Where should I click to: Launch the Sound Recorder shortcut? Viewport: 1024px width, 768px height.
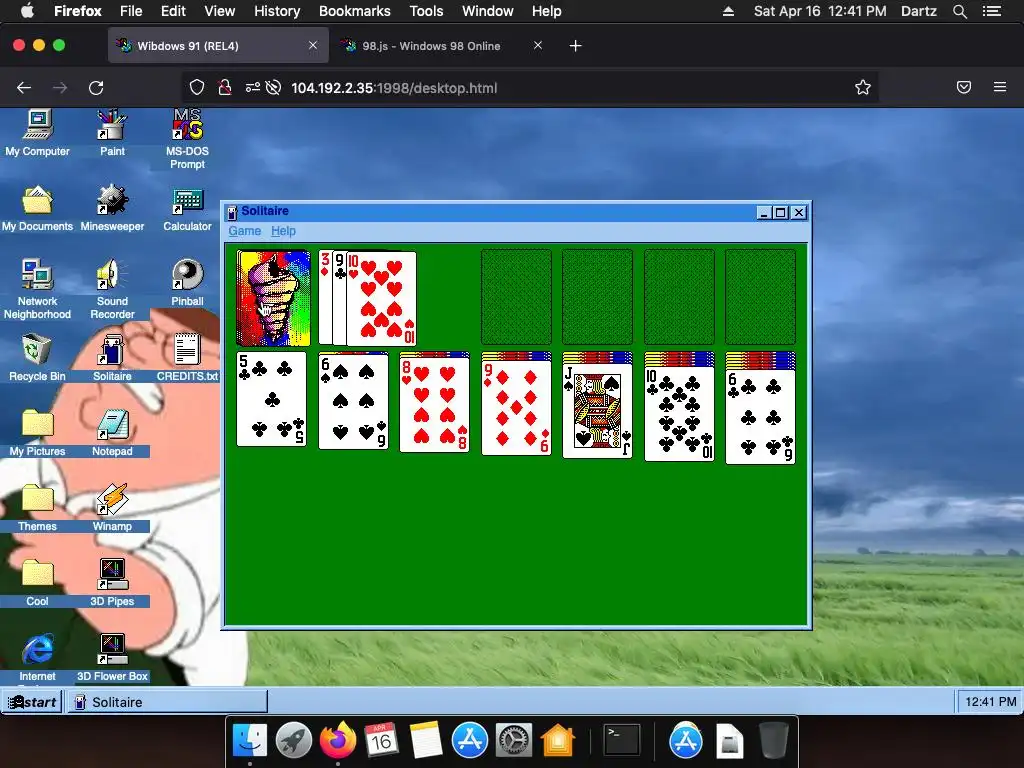[112, 289]
